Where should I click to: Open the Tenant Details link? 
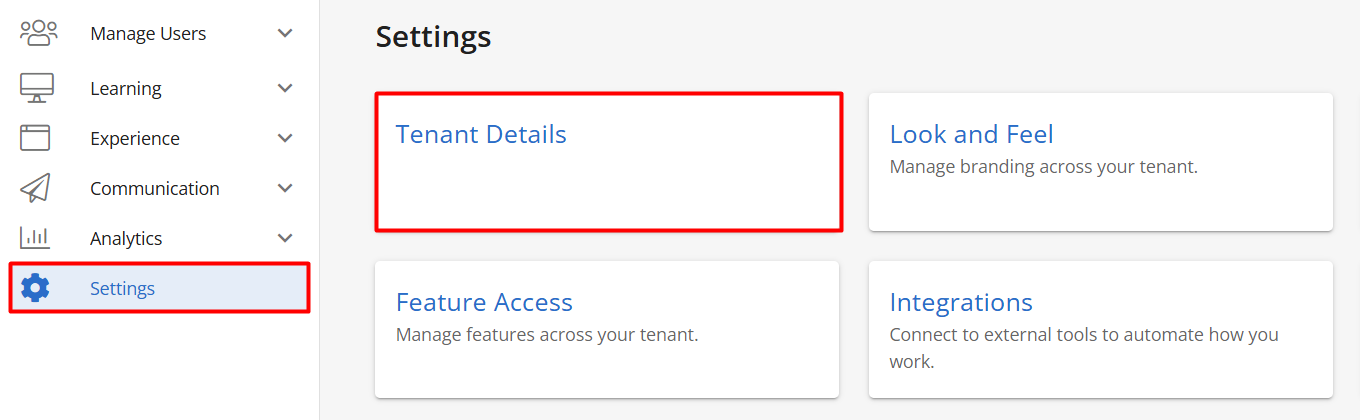click(481, 134)
